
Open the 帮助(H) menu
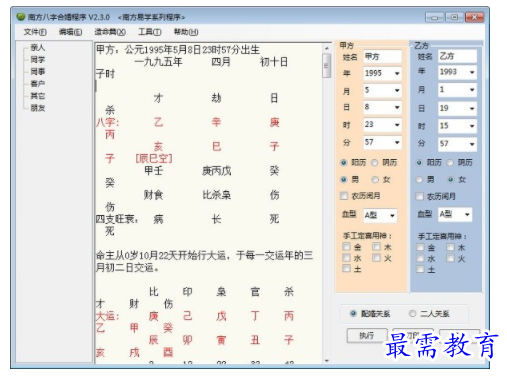(186, 32)
